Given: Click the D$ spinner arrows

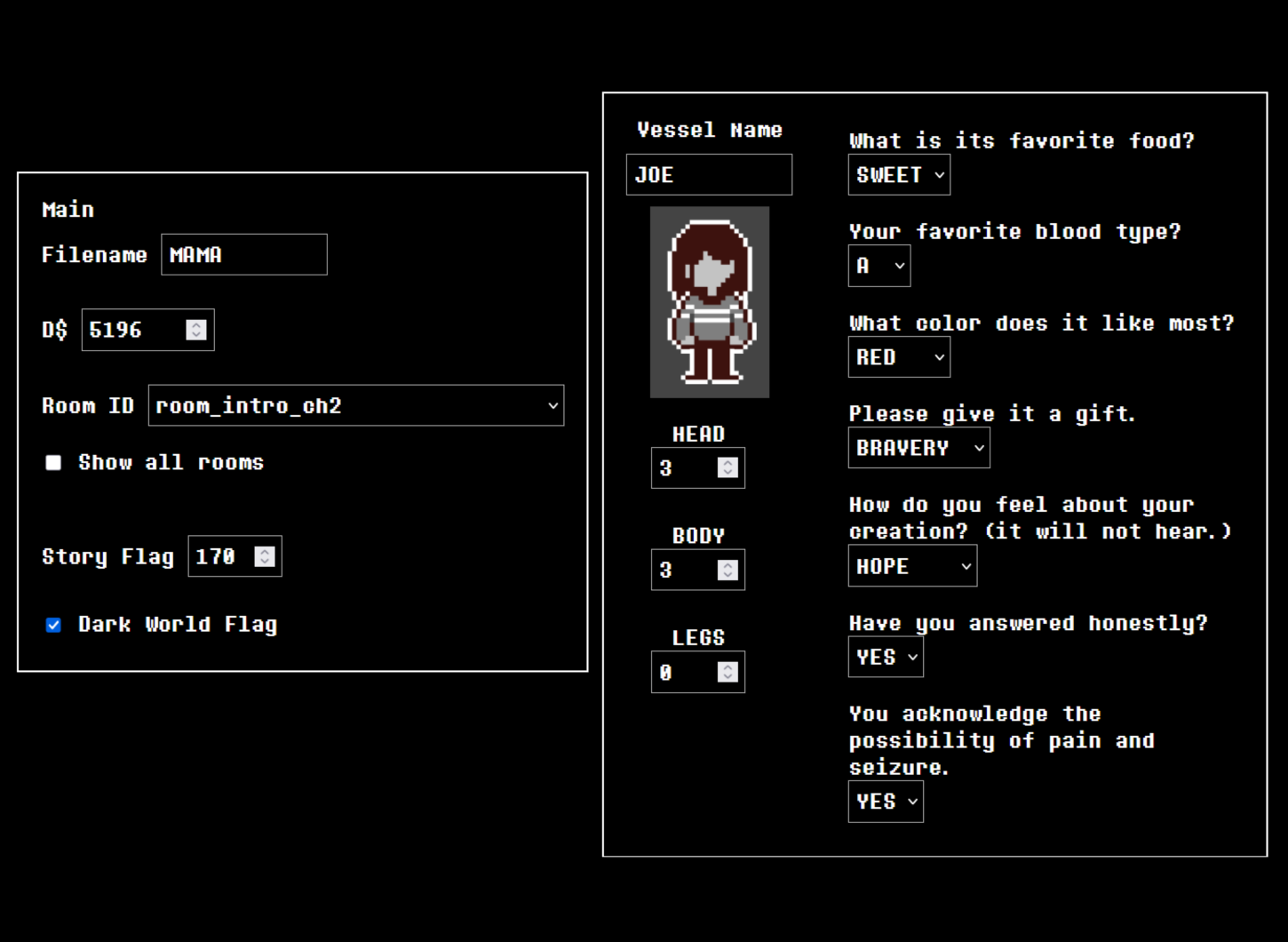Looking at the screenshot, I should click(x=196, y=330).
